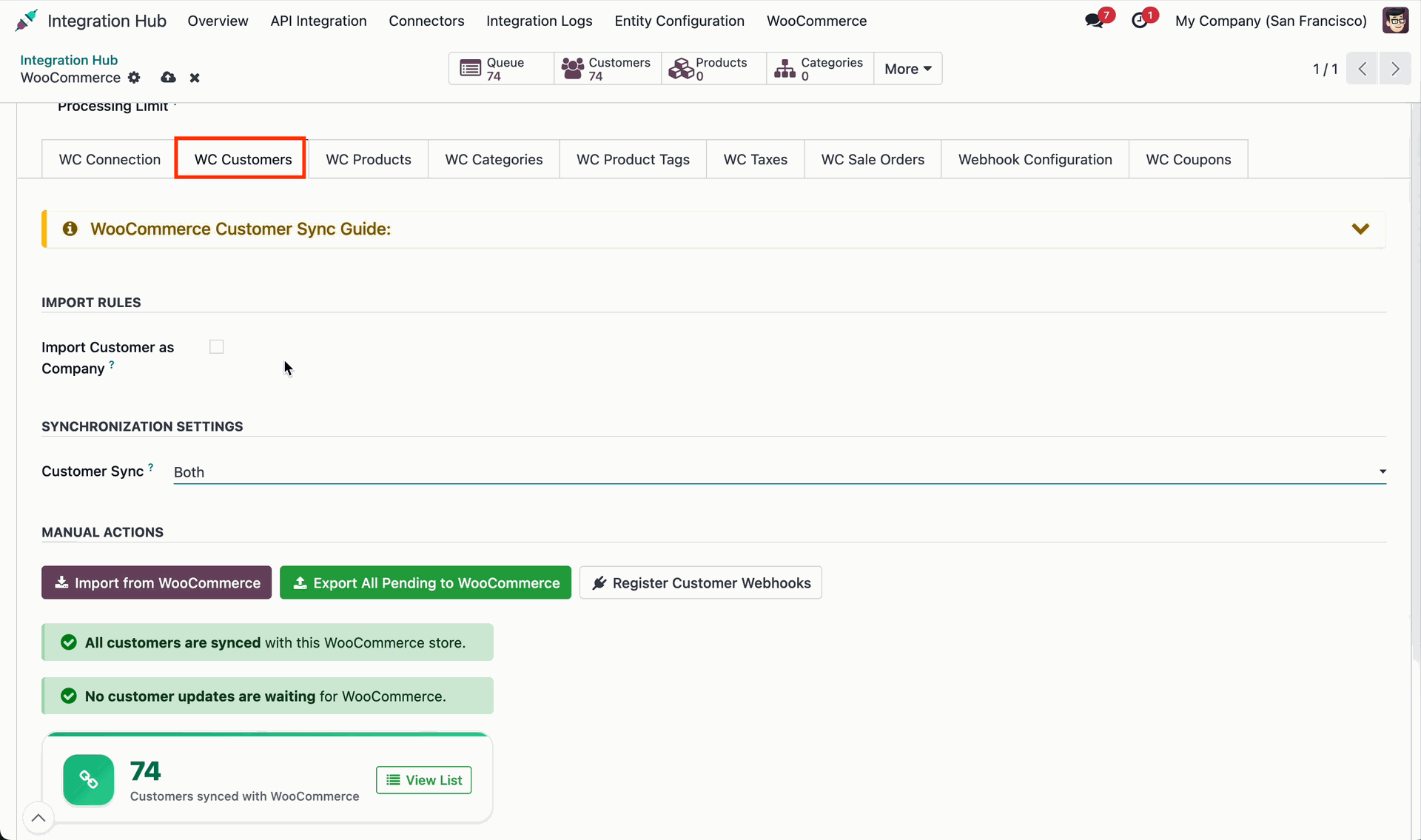
Task: Discard changes with the X icon
Action: click(195, 78)
